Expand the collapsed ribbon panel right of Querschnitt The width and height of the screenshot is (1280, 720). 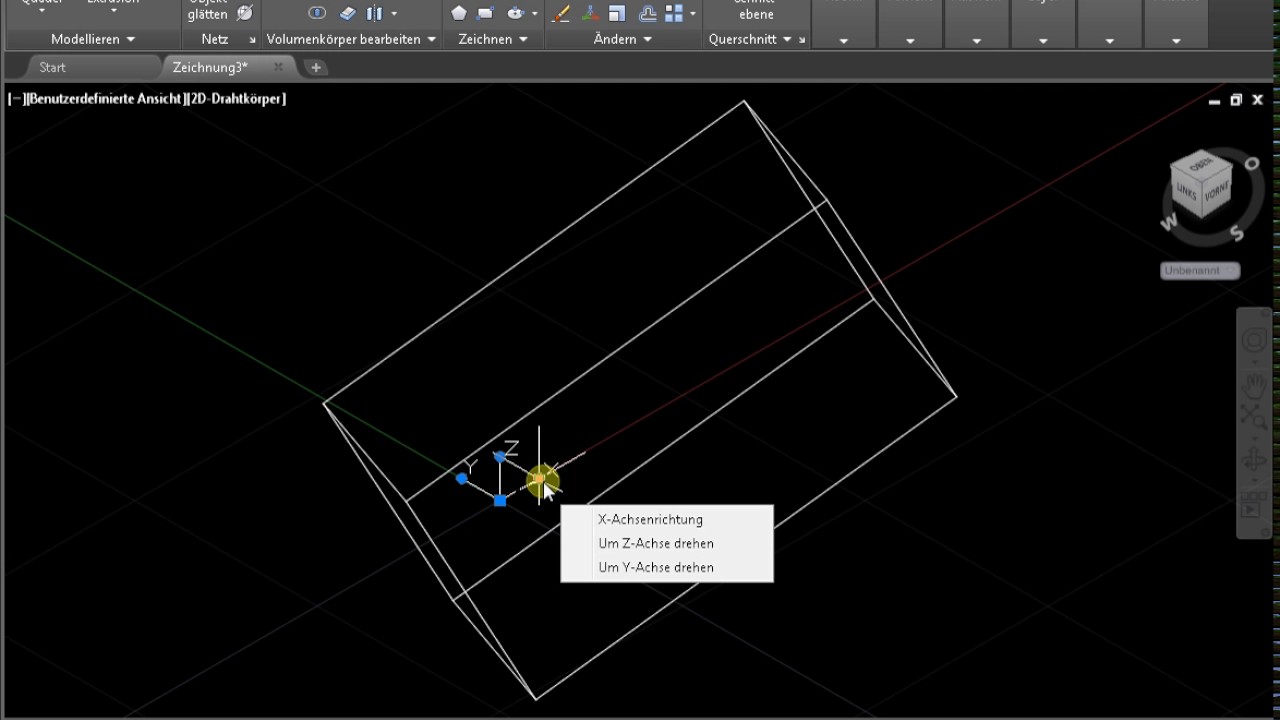pyautogui.click(x=843, y=40)
